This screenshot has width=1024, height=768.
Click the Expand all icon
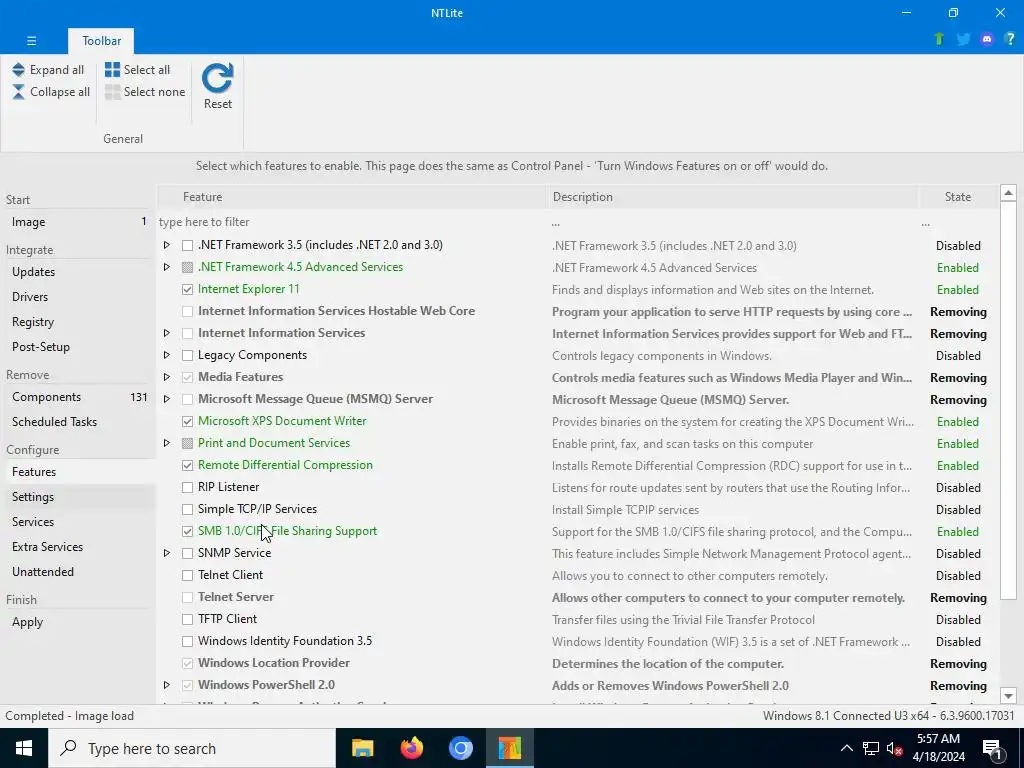[x=18, y=70]
